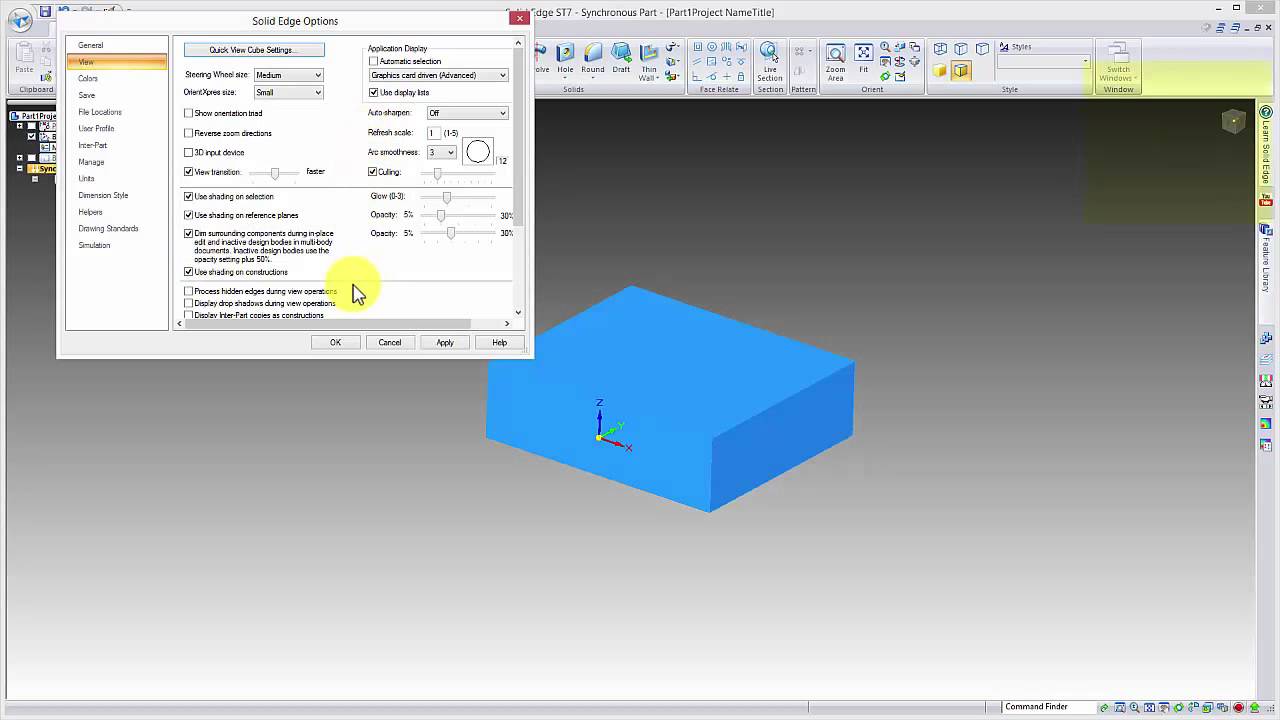Open Dimension Style options page

coord(103,195)
